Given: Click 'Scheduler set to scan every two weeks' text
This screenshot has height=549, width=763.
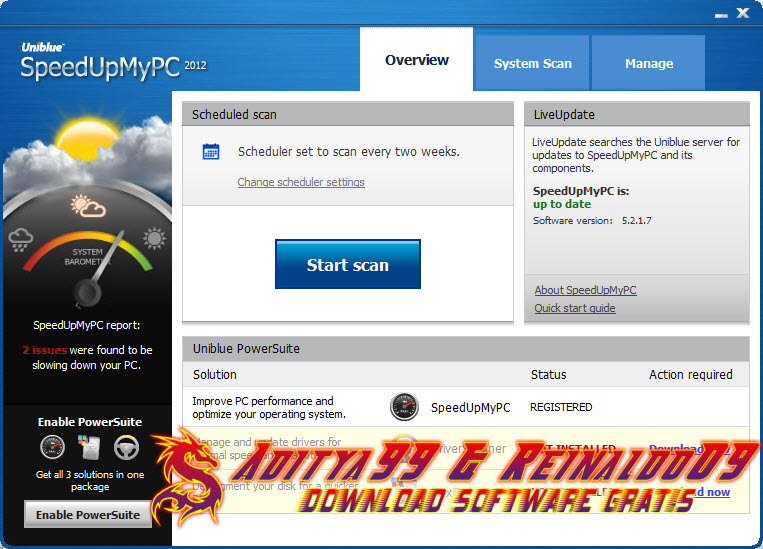Looking at the screenshot, I should tap(349, 152).
